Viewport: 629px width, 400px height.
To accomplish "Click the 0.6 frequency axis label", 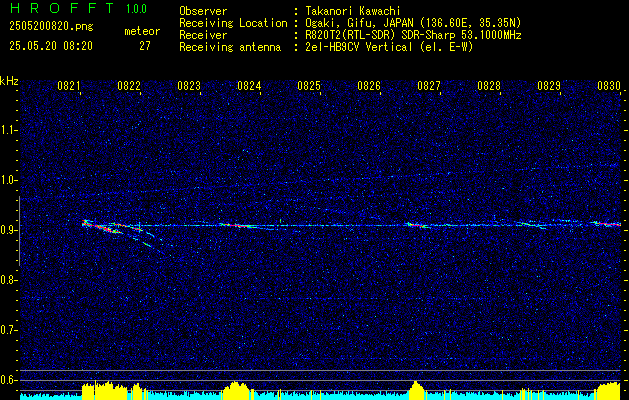I will click(8, 380).
